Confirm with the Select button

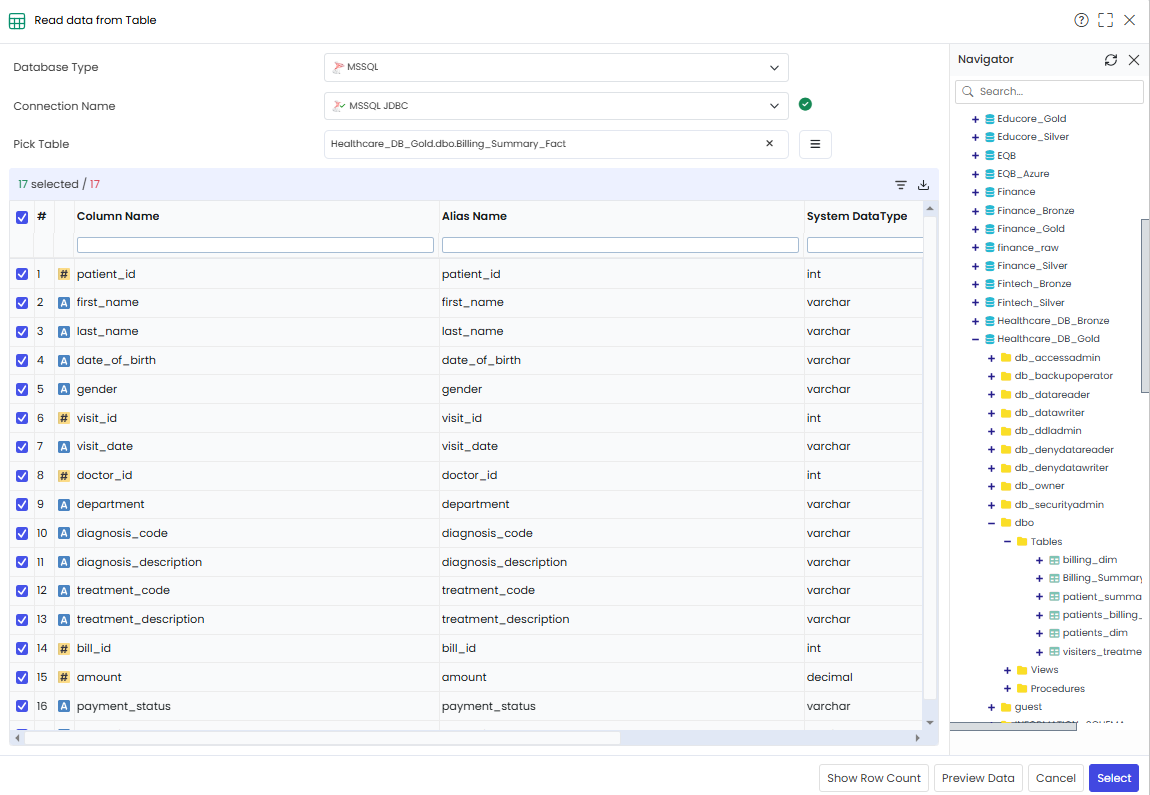tap(1113, 778)
